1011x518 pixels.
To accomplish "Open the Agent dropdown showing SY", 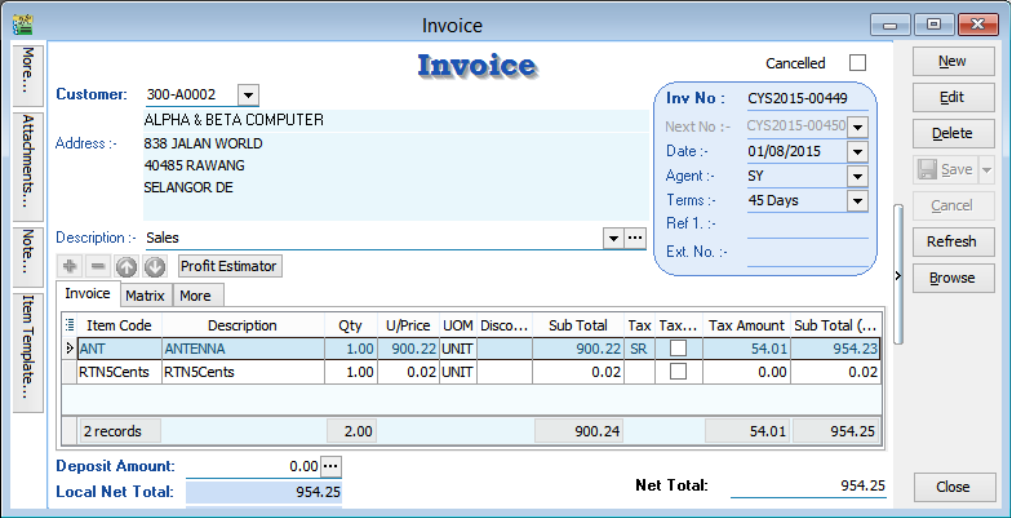I will click(x=857, y=176).
